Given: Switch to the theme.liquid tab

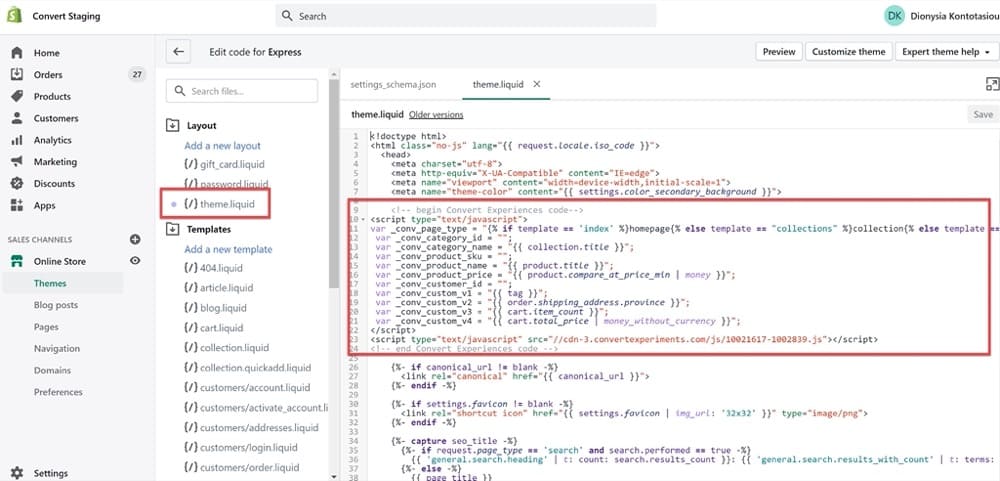Looking at the screenshot, I should tap(498, 84).
